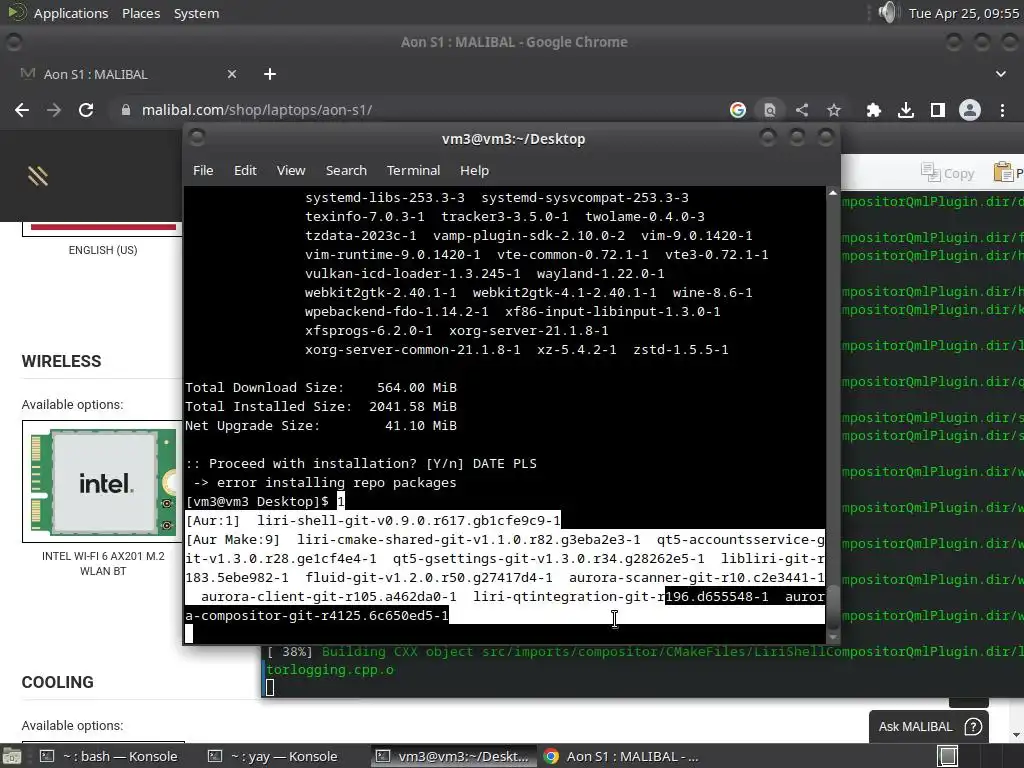Screen dimensions: 1024x768
Task: Open Ask MALIBAL chat button
Action: coord(929,726)
